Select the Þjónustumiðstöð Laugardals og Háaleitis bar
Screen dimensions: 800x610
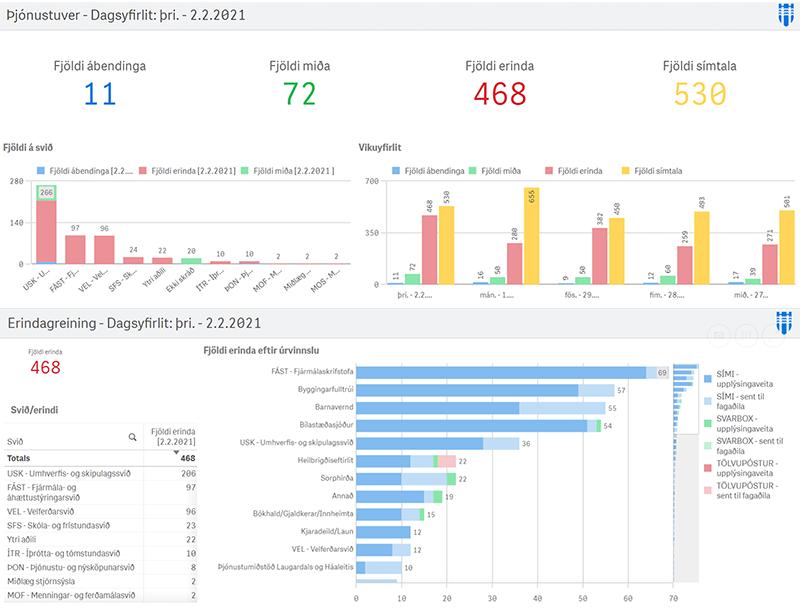coord(379,568)
